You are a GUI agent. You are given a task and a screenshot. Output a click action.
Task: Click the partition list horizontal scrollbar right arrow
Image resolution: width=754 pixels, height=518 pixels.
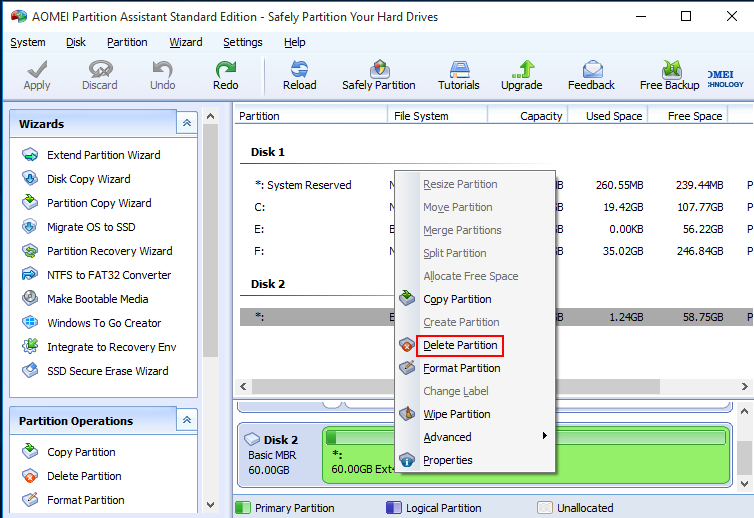point(744,386)
